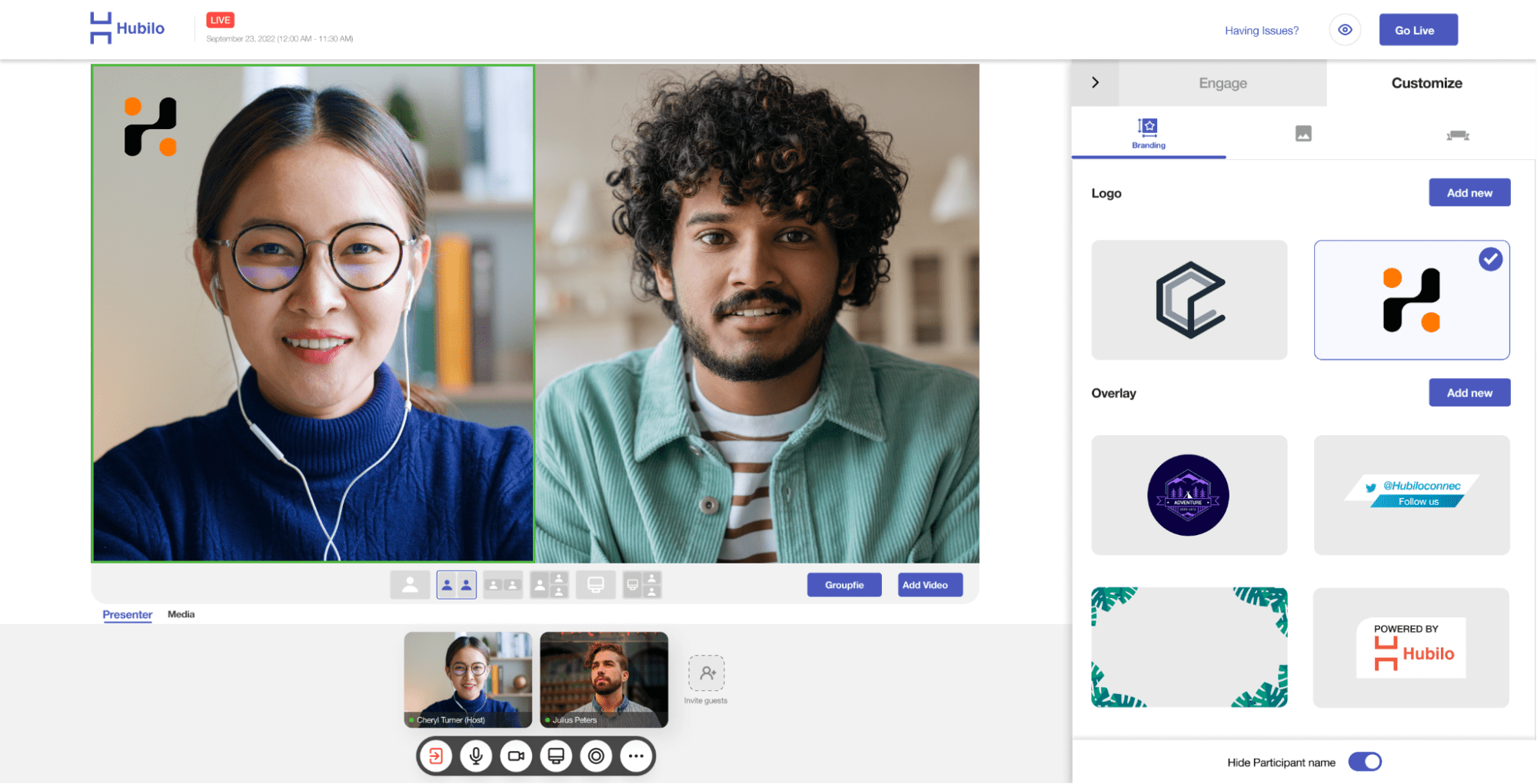
Task: Open the background image tab icon
Action: pyautogui.click(x=1303, y=134)
